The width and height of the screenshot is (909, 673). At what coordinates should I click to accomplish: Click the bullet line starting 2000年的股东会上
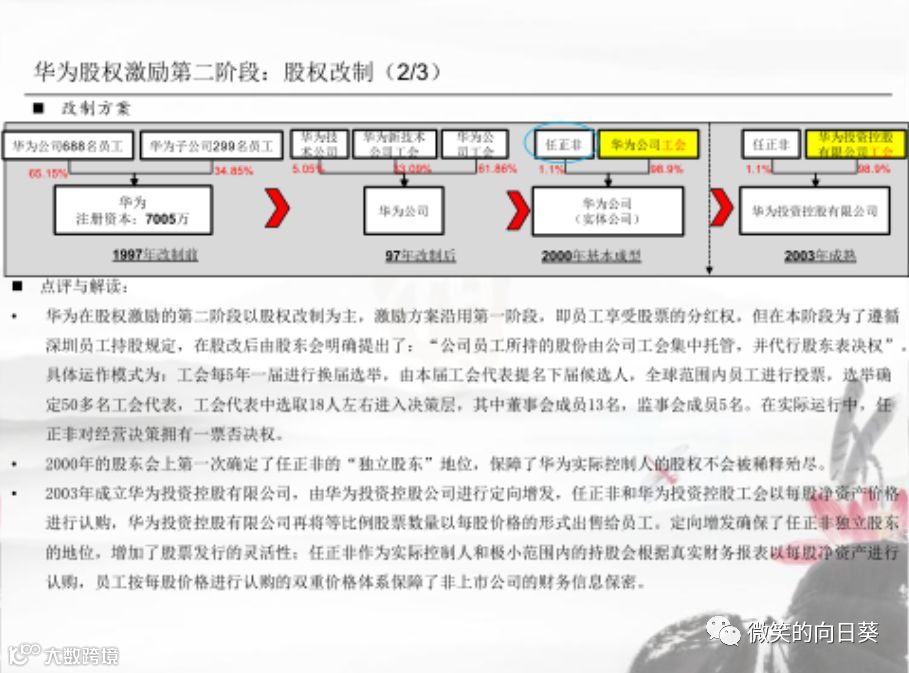436,464
